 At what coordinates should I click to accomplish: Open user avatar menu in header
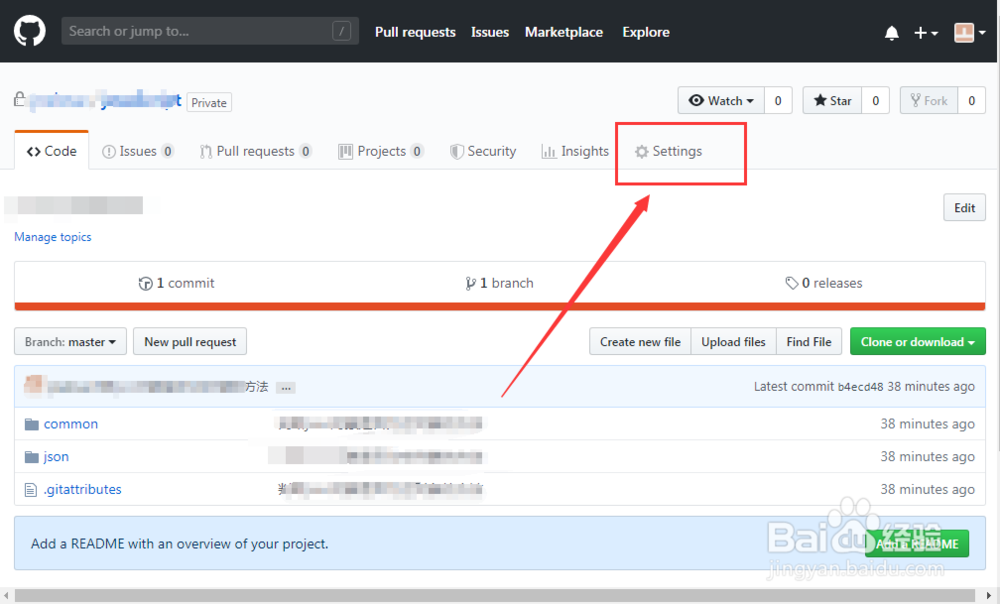coord(969,33)
